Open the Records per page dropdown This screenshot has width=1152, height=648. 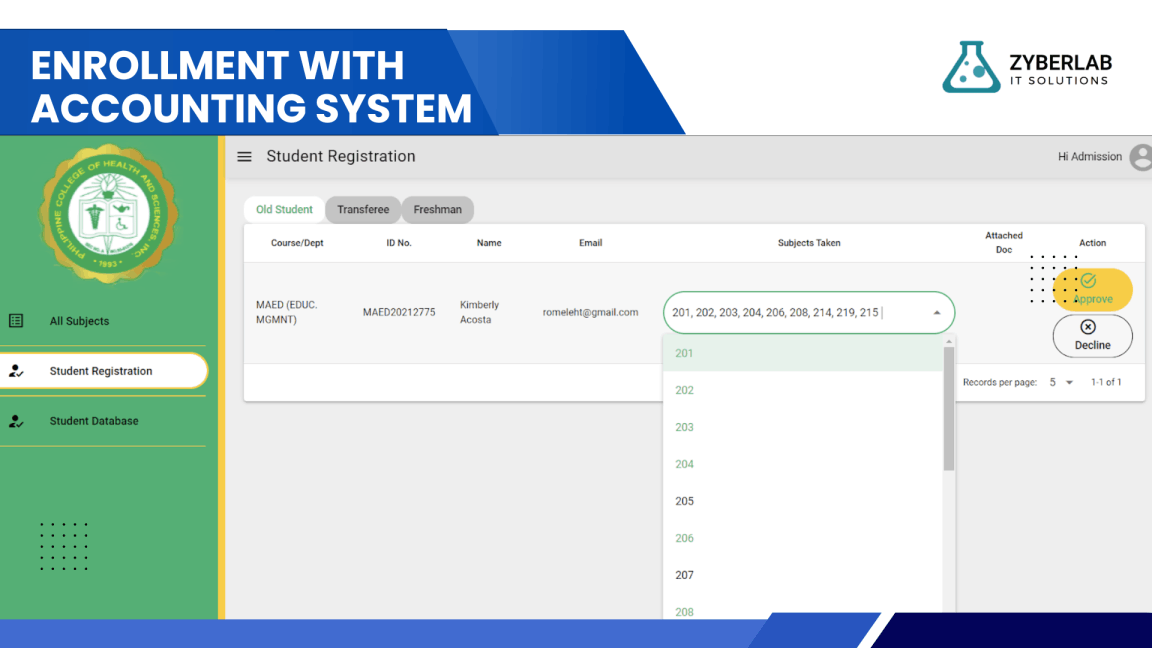[x=1061, y=383]
